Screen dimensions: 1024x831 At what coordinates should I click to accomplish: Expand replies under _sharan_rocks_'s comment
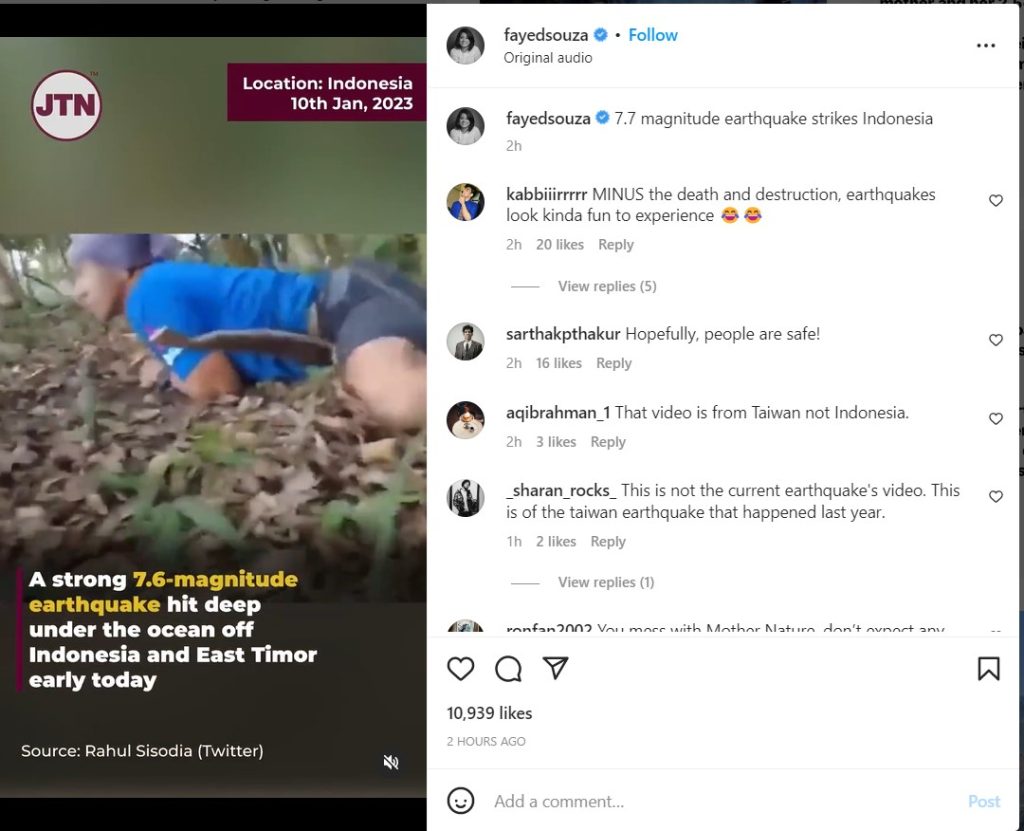point(607,581)
